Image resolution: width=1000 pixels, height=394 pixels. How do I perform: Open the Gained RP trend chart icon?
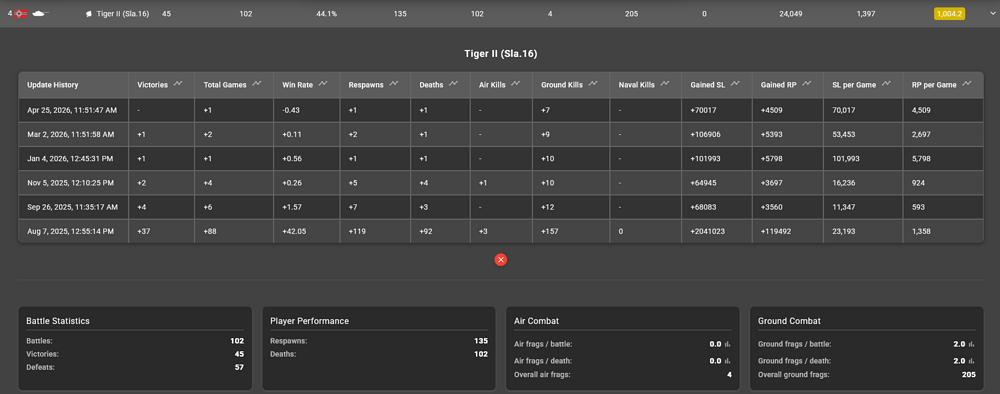click(806, 84)
